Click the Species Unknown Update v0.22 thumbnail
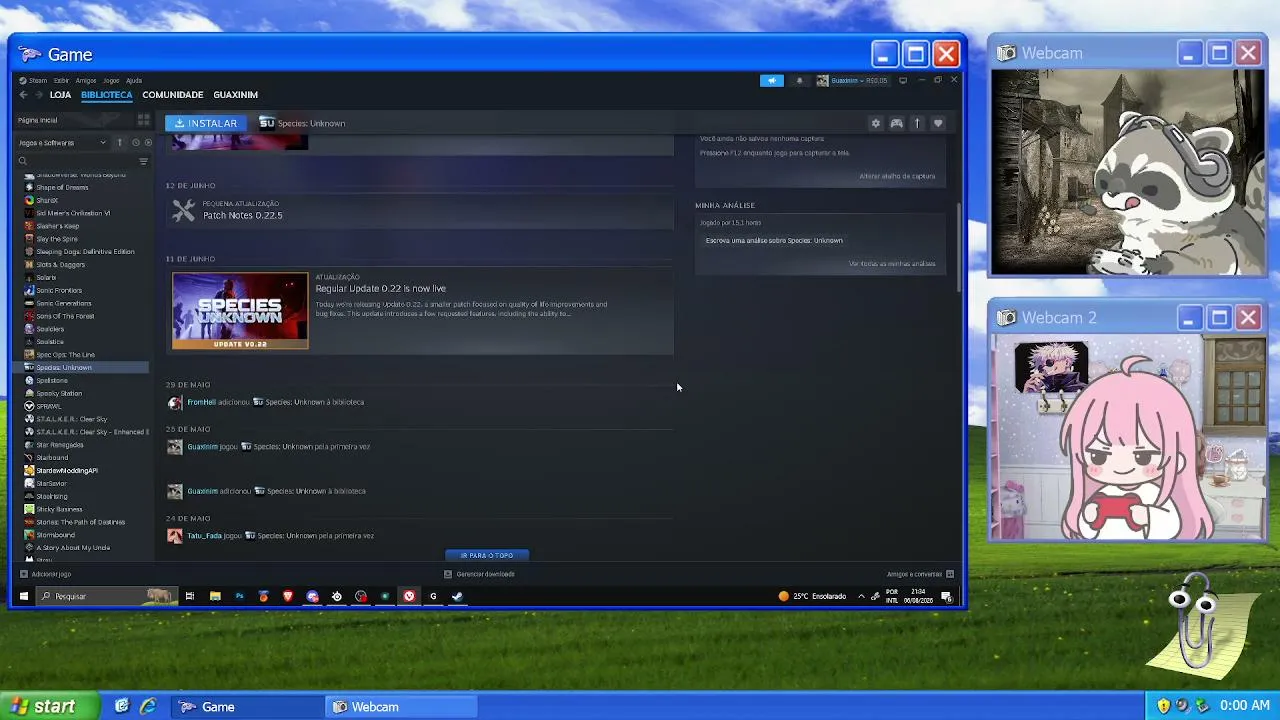Image resolution: width=1280 pixels, height=720 pixels. point(240,311)
